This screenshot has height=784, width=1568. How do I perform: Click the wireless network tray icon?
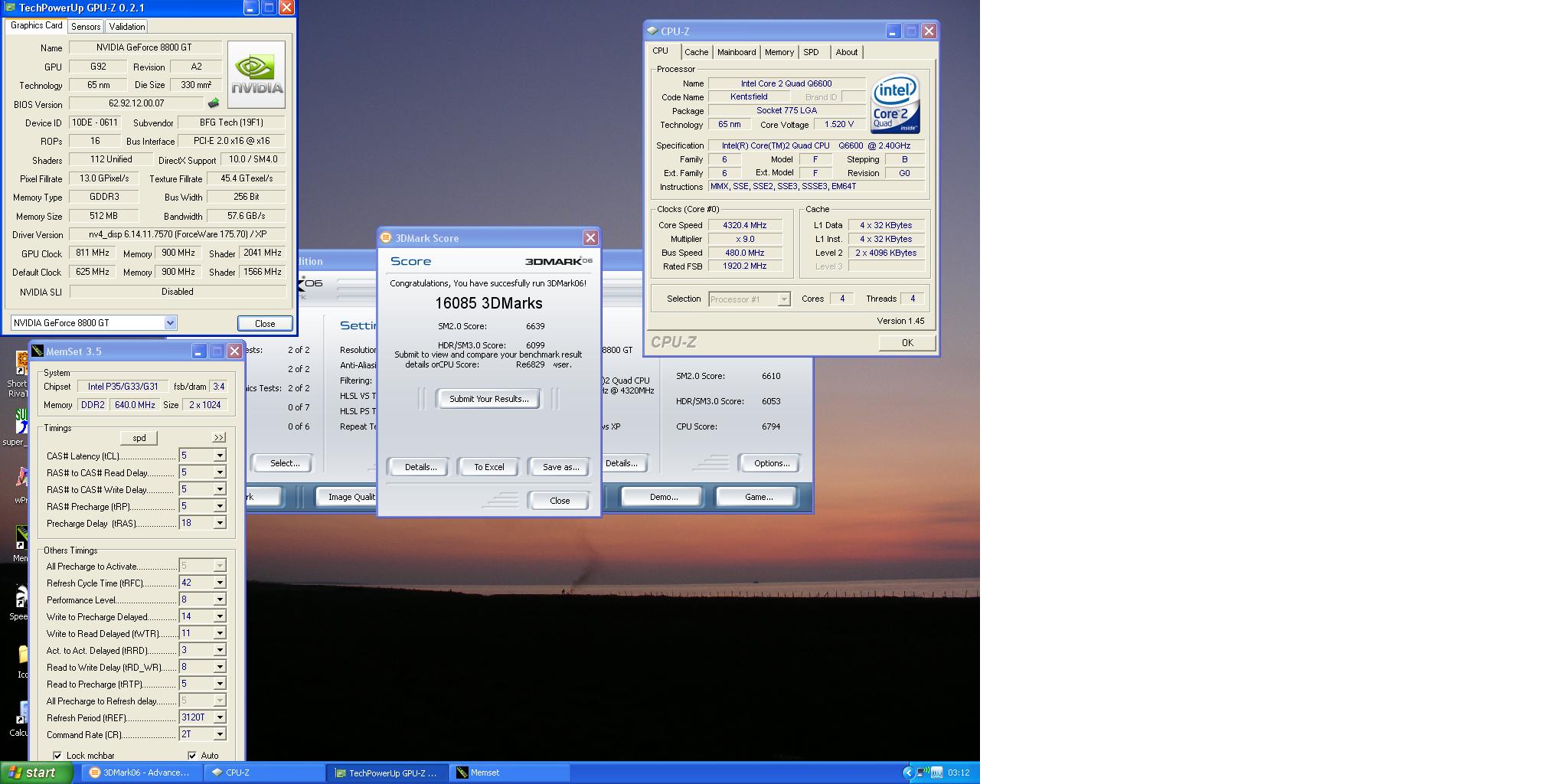tap(922, 773)
